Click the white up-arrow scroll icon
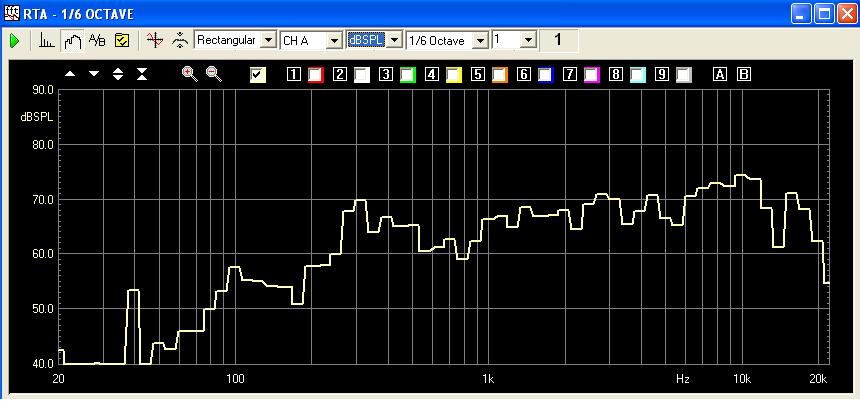 70,74
